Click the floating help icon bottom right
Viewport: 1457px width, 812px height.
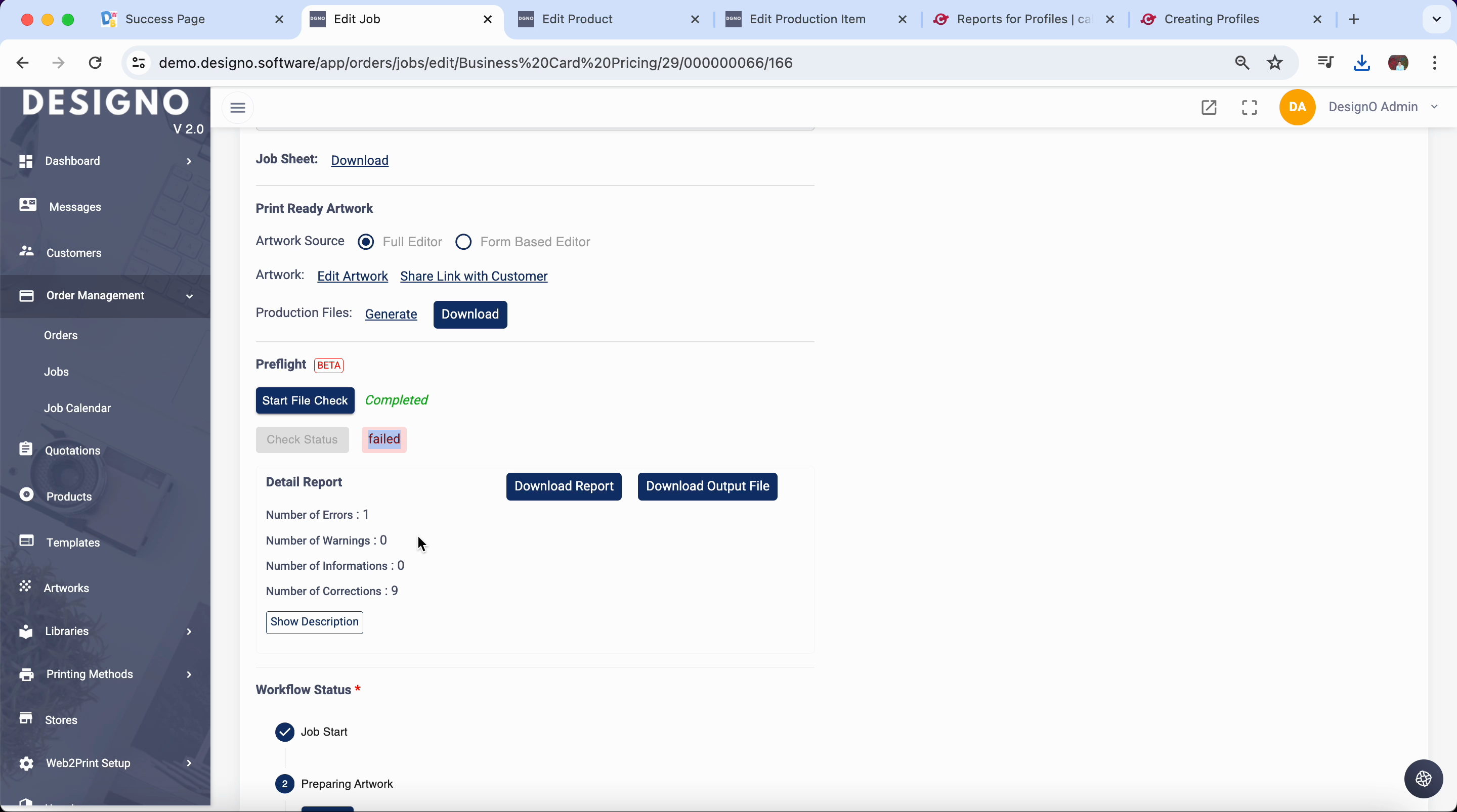coord(1423,779)
